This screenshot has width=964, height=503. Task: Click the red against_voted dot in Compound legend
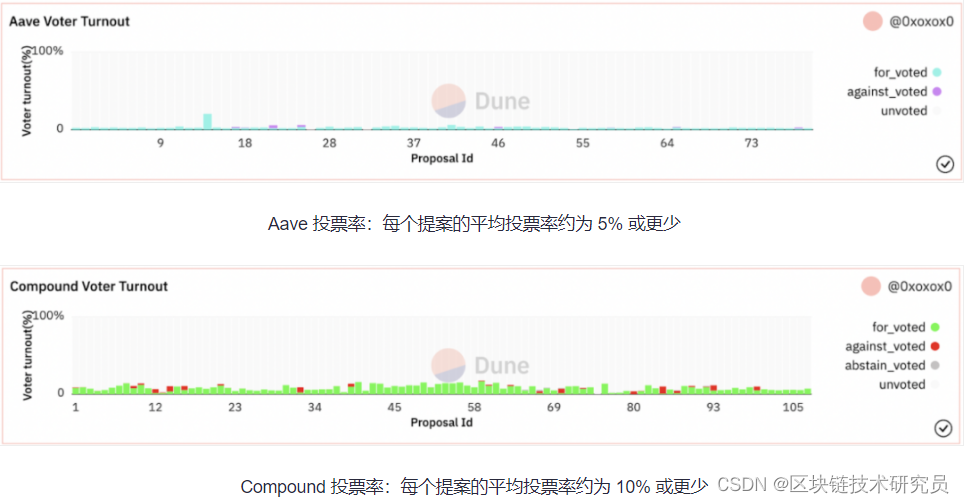[935, 346]
